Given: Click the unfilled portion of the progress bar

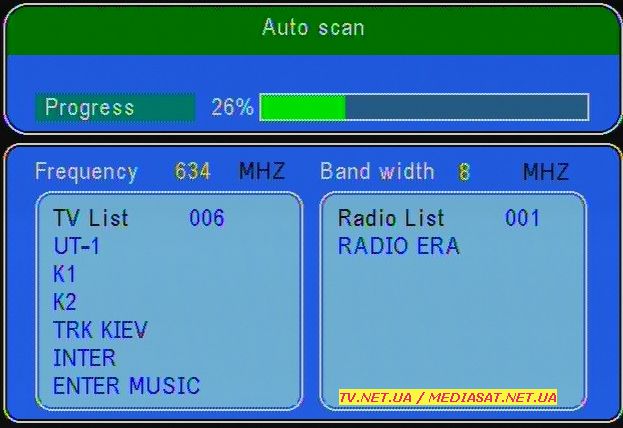Looking at the screenshot, I should coord(465,107).
